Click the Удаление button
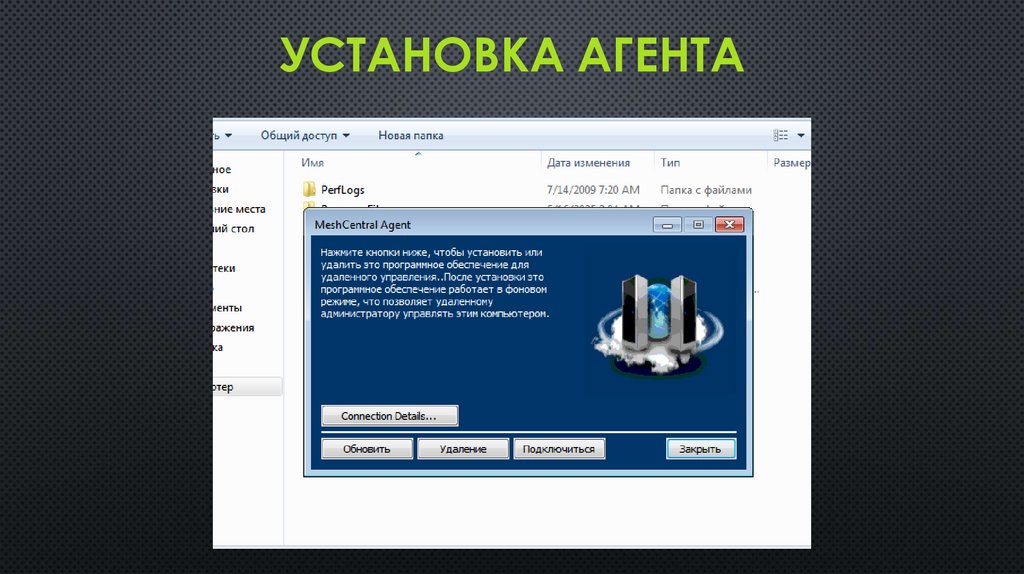This screenshot has height=574, width=1024. pos(462,449)
